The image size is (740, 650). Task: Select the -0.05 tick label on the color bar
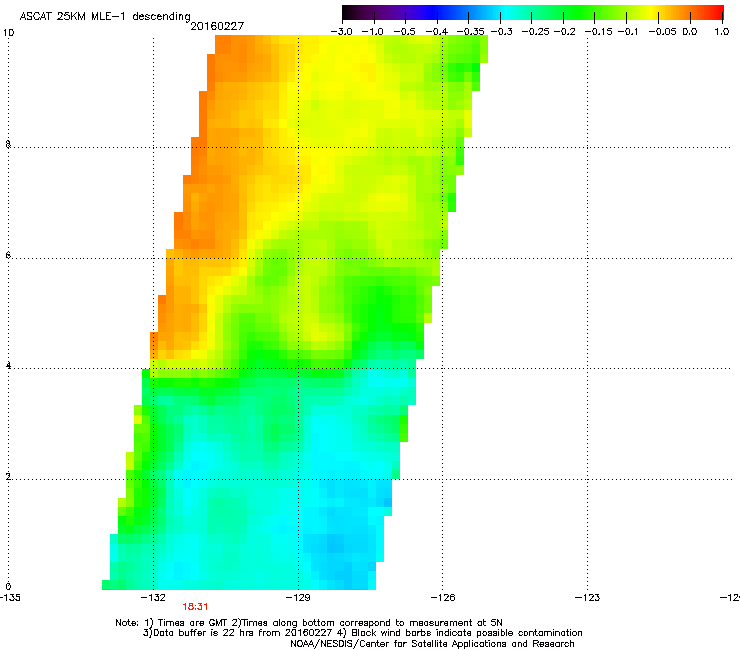(x=663, y=32)
